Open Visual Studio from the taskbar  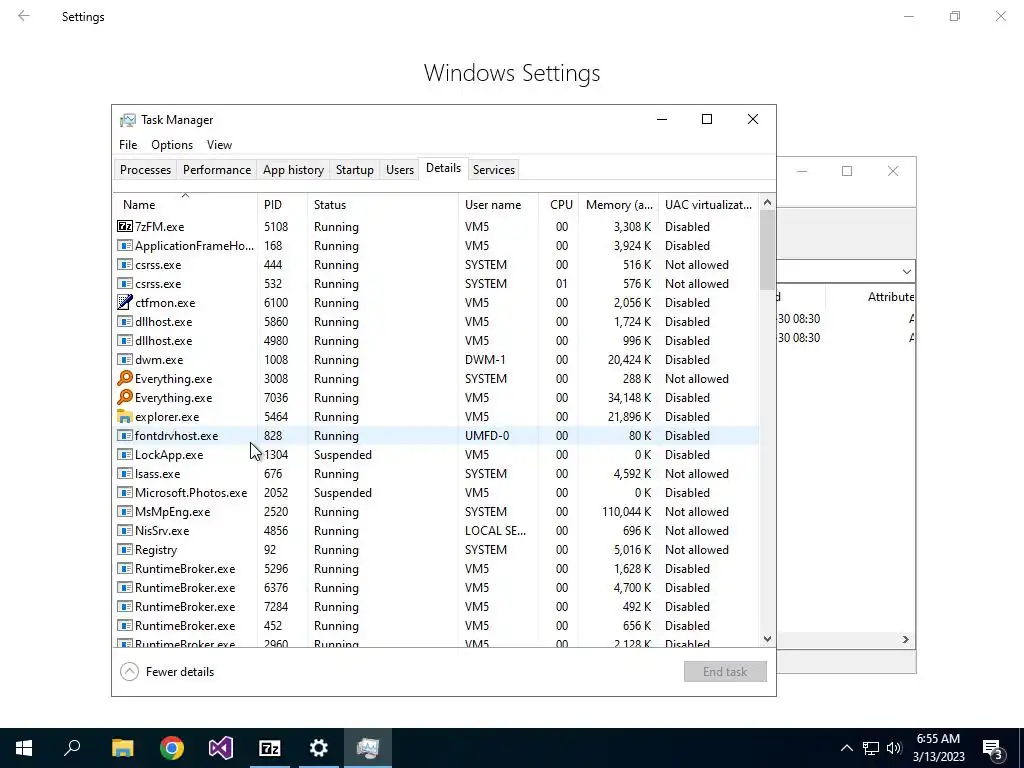point(221,748)
